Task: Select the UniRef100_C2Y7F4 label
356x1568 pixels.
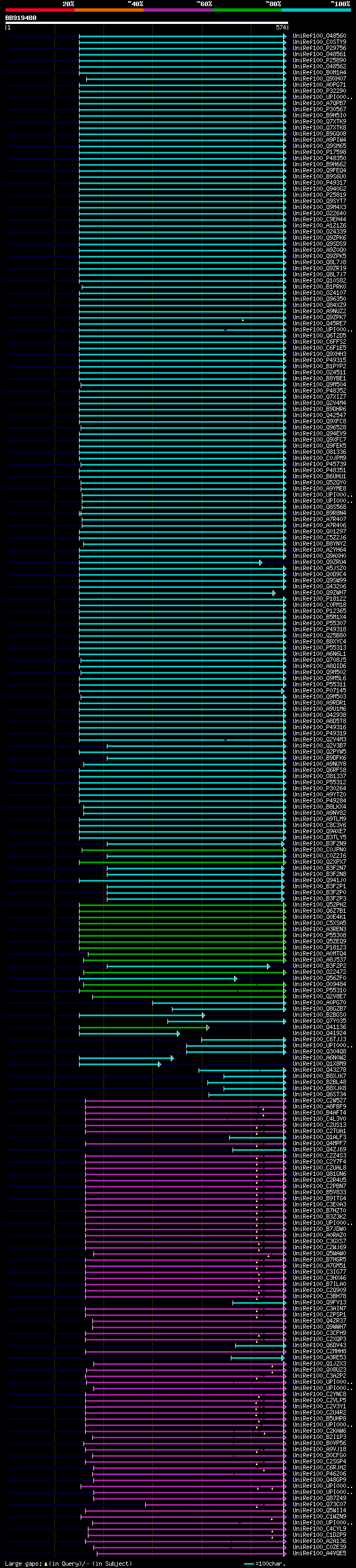Action: pyautogui.click(x=319, y=1162)
